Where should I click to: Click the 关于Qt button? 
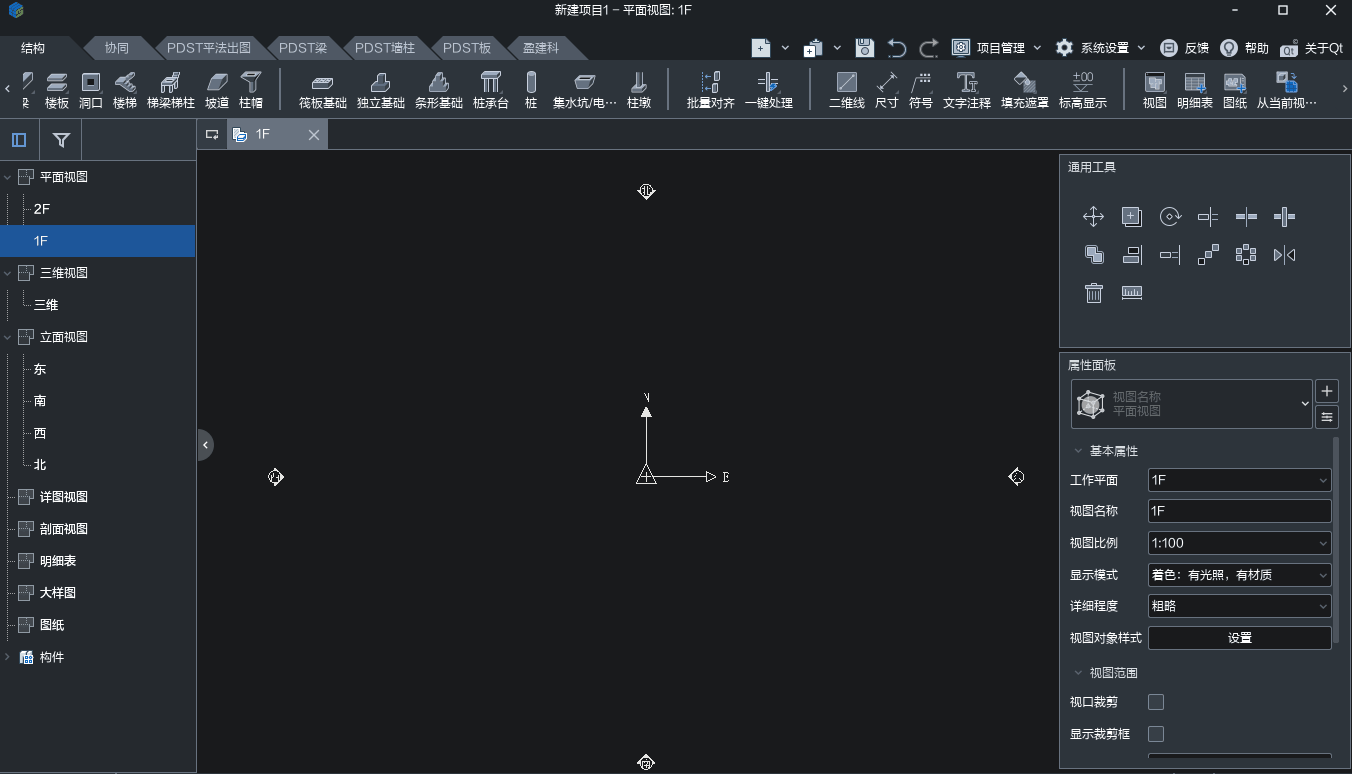pos(1312,48)
